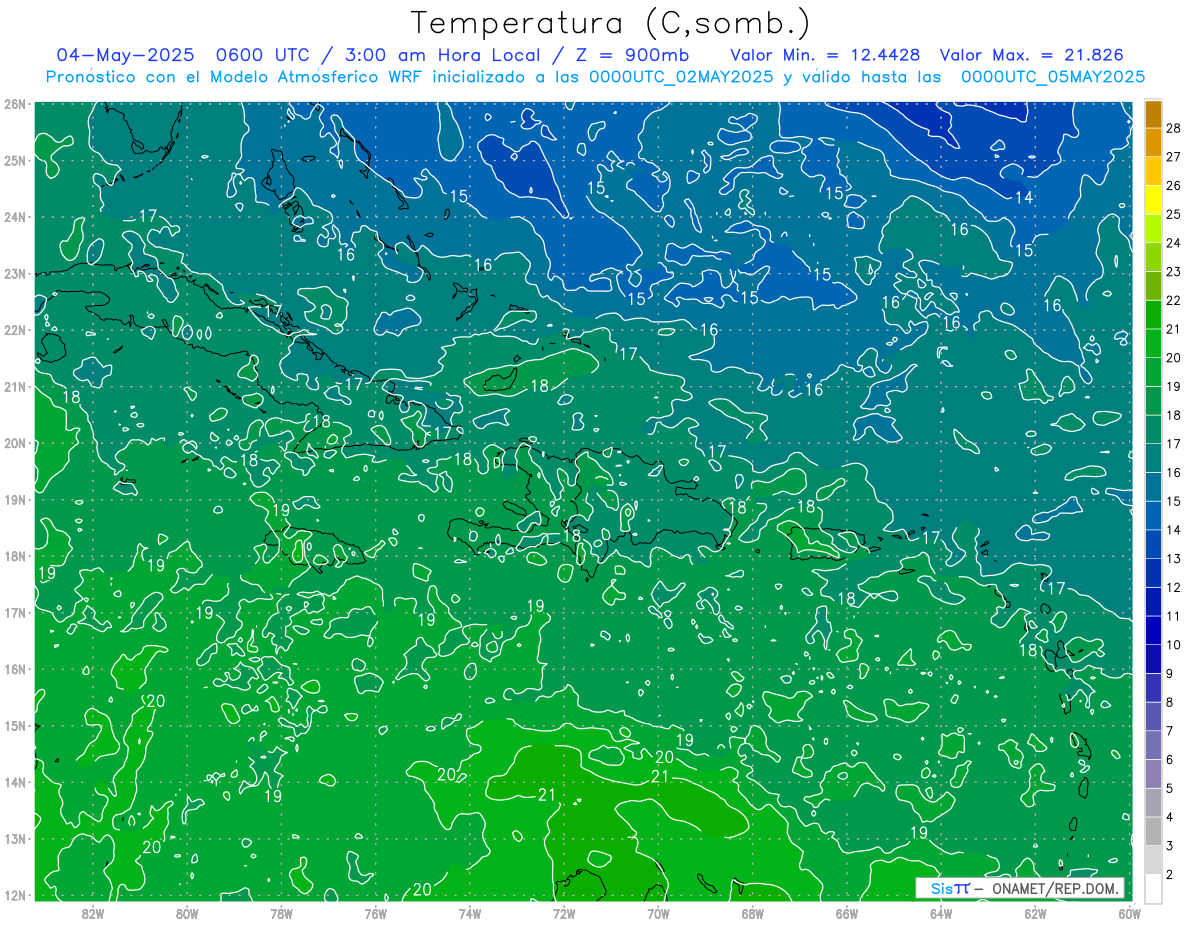1200x927 pixels.
Task: Click the "25N" latitude axis label
Action: 15,160
